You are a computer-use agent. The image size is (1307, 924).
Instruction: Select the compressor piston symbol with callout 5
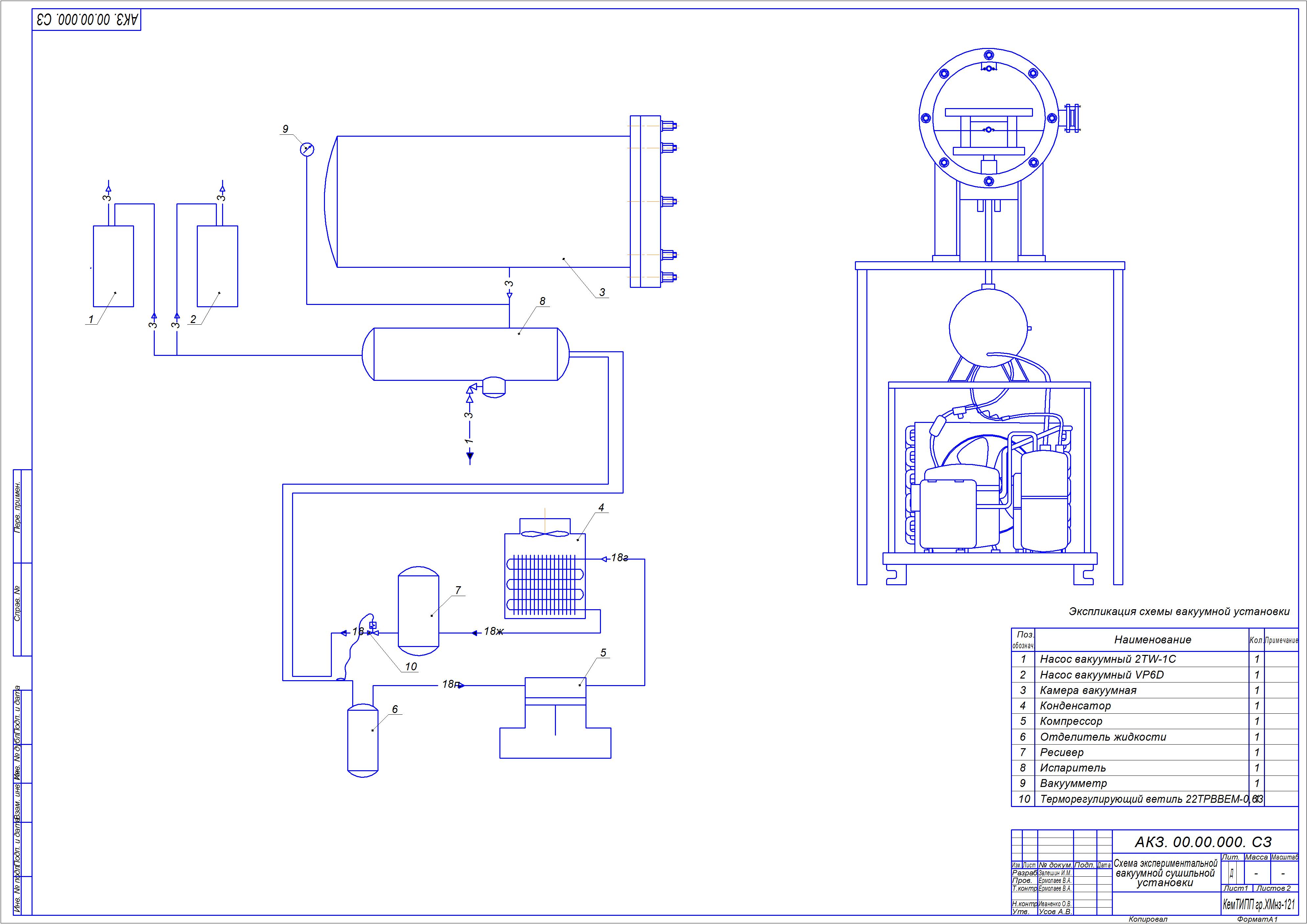click(x=555, y=718)
